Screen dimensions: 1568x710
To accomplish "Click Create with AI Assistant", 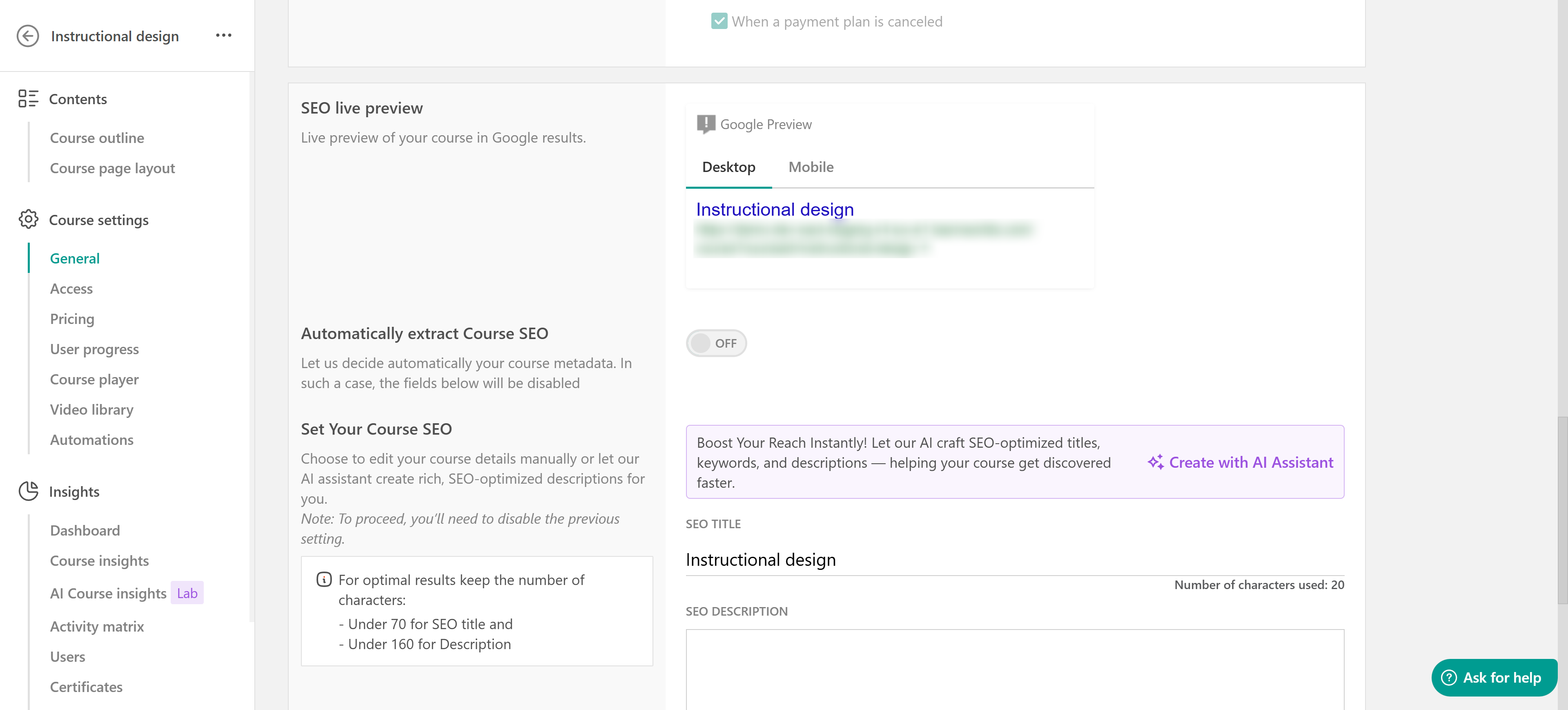I will [x=1250, y=462].
